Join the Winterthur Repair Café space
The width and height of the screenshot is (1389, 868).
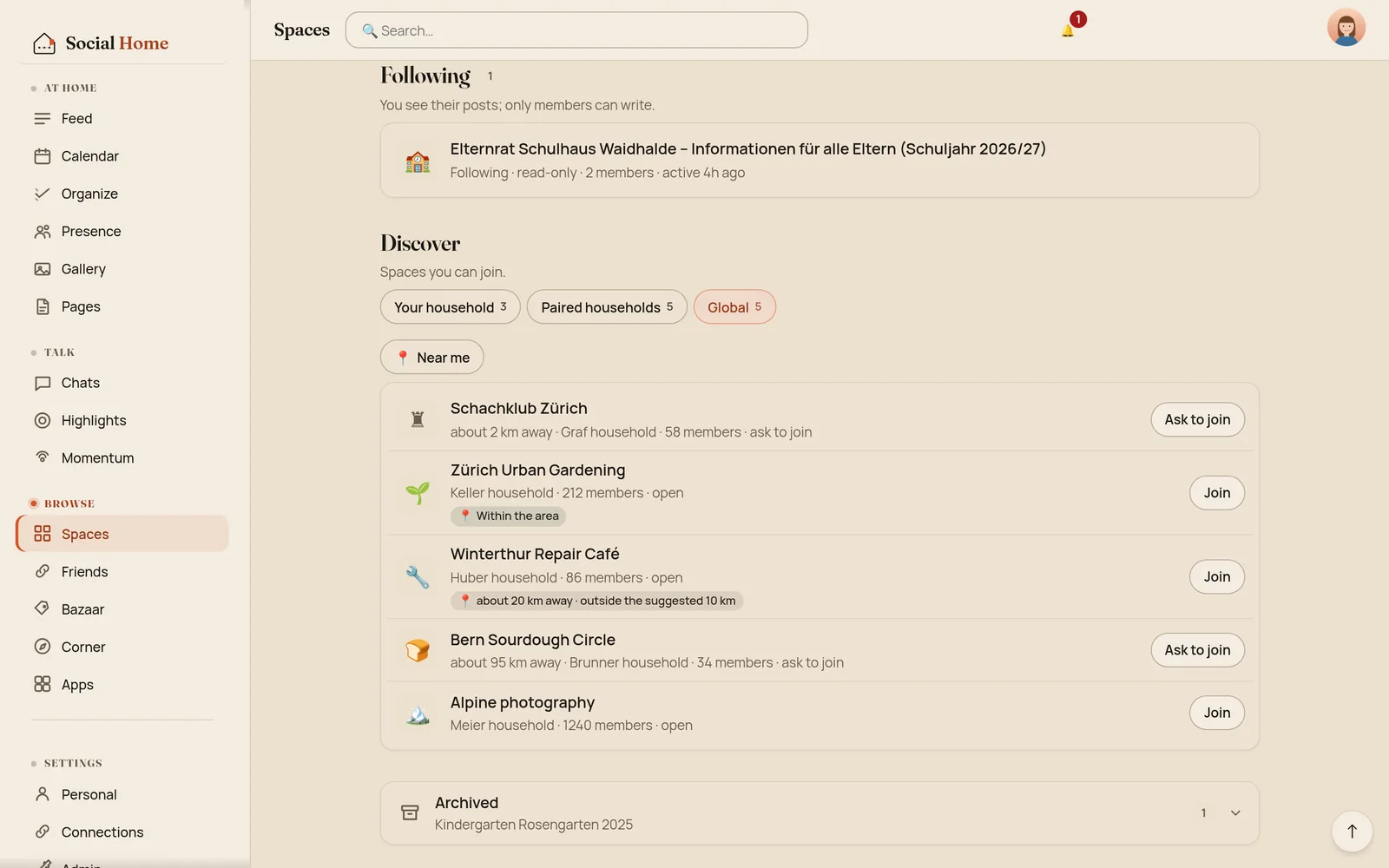coord(1216,576)
